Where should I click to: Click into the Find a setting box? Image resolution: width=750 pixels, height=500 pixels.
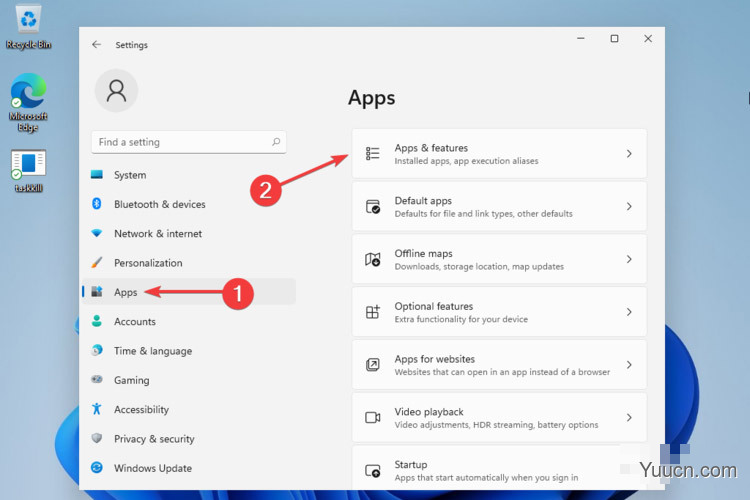tap(189, 142)
